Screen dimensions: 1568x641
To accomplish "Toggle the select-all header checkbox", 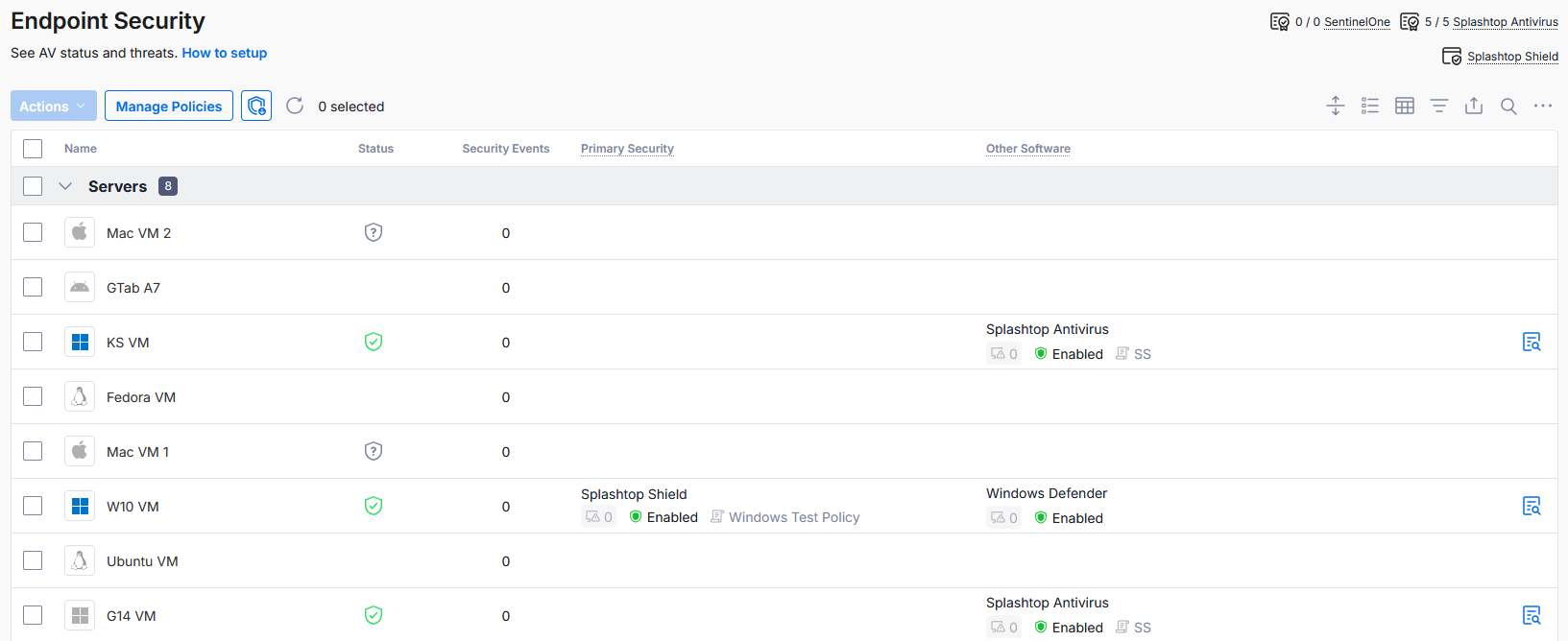I will point(33,149).
